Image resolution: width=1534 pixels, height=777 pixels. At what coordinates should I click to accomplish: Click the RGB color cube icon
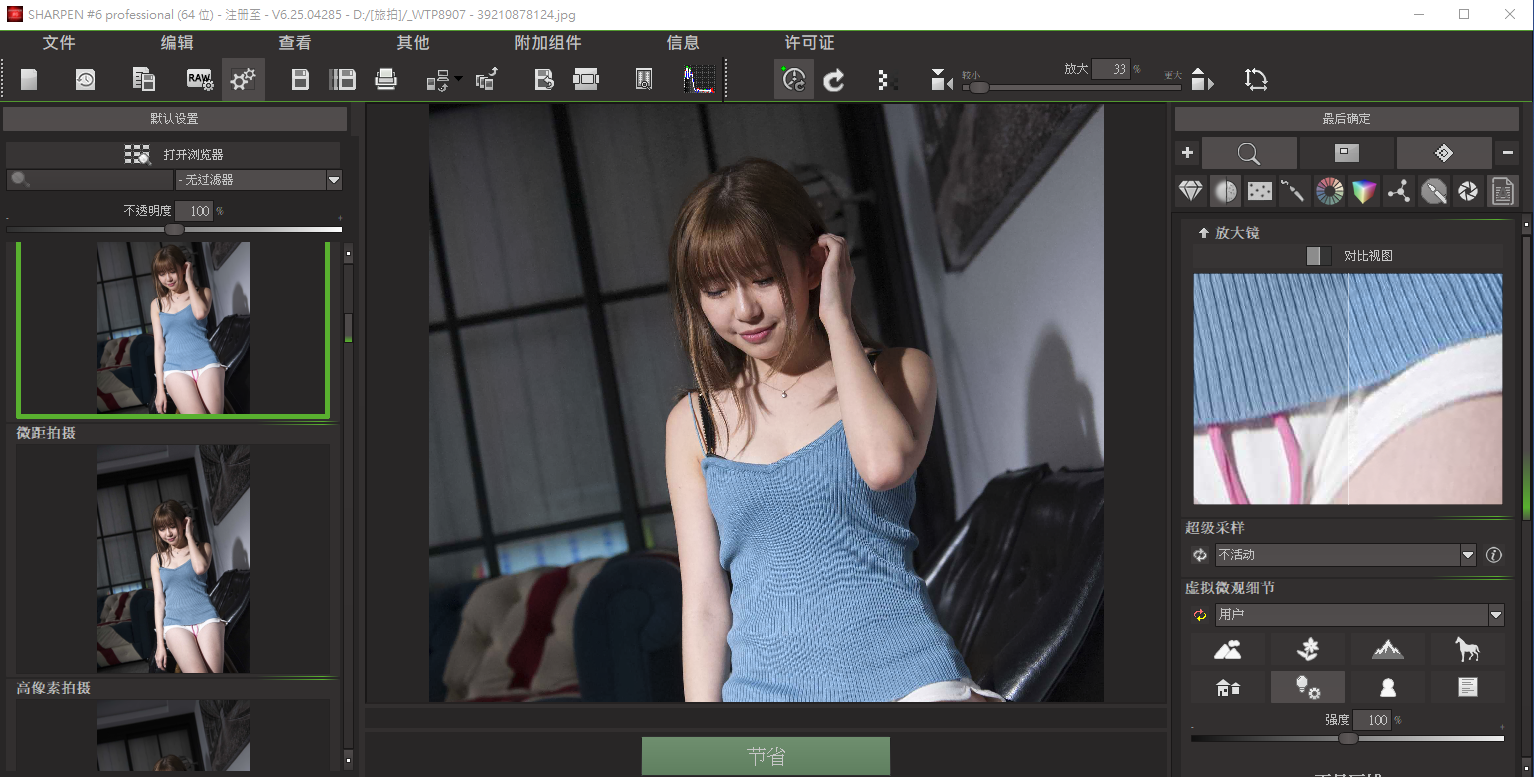[1364, 190]
